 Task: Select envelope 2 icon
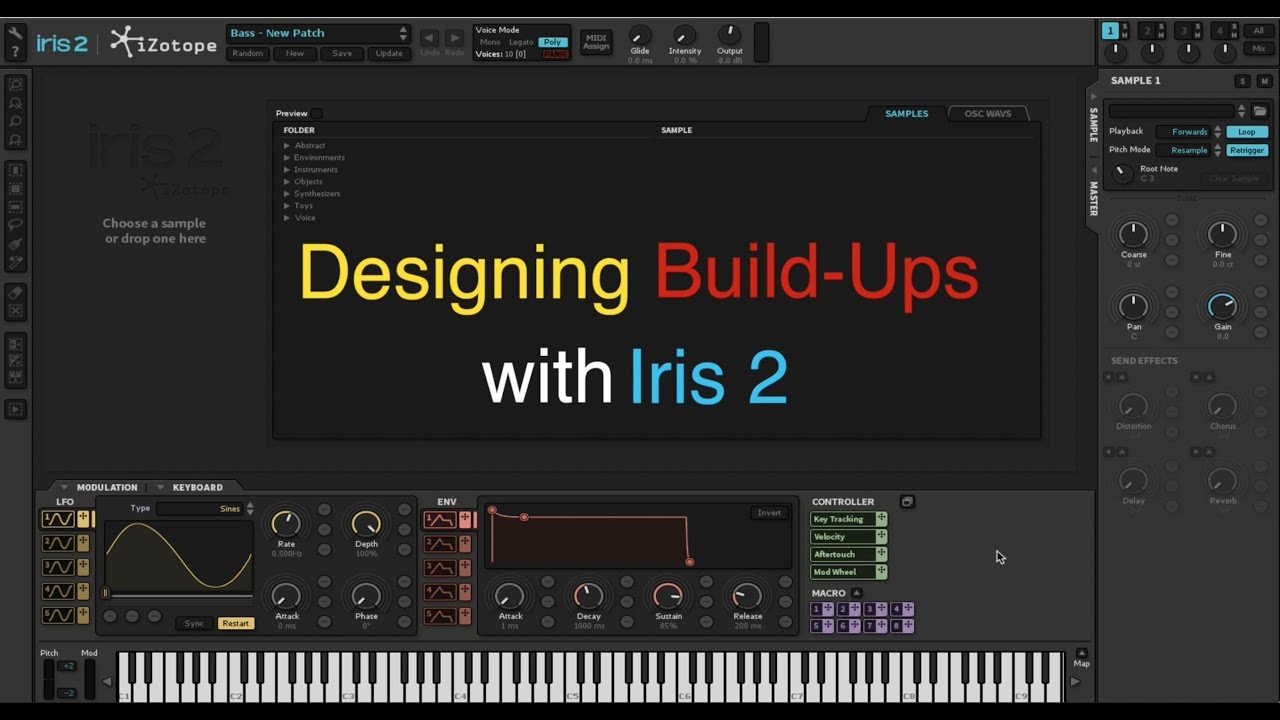pos(440,544)
